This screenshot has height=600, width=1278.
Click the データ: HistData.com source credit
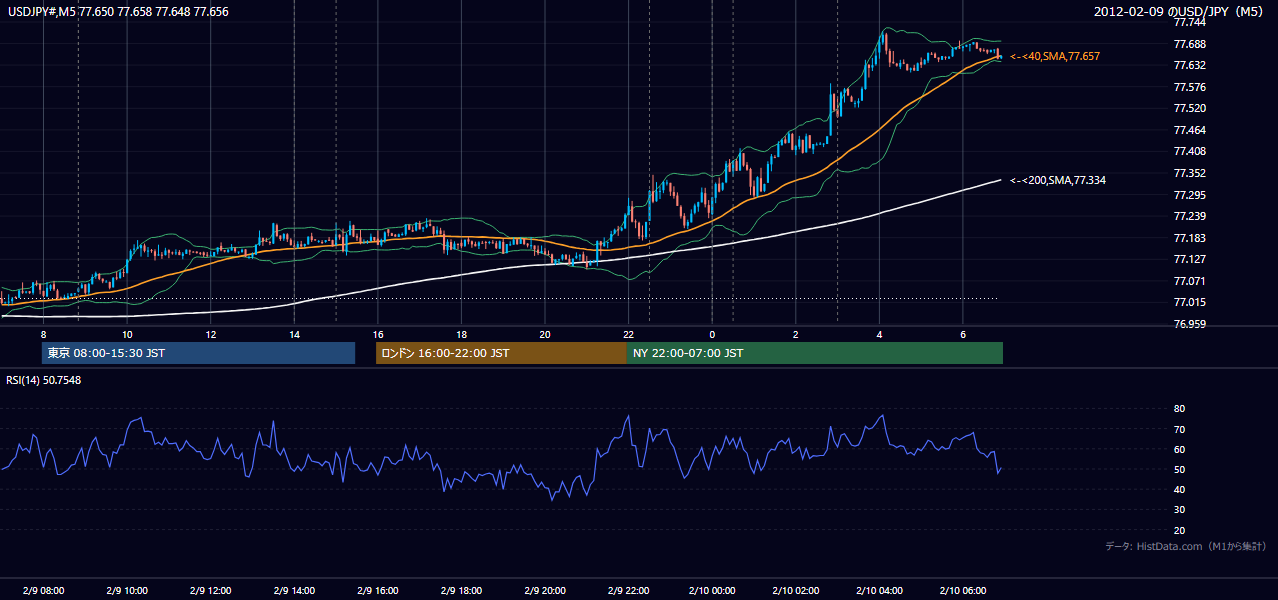click(x=1186, y=546)
